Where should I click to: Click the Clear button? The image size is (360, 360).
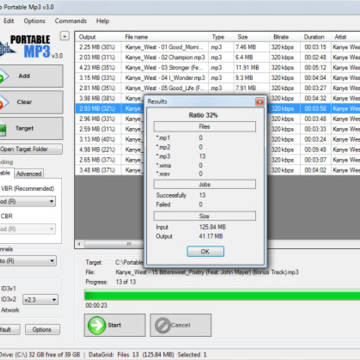tap(31, 102)
